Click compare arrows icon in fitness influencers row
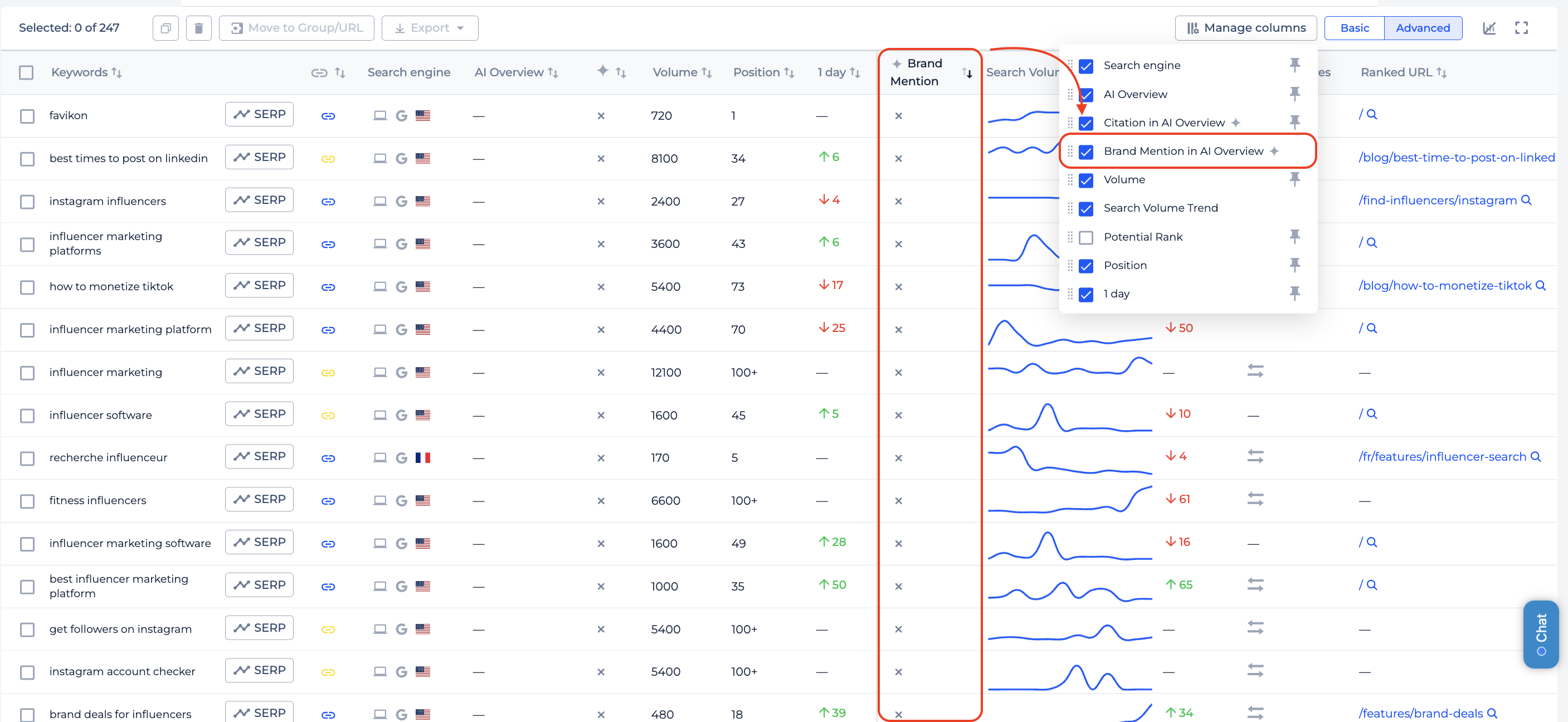This screenshot has height=722, width=1568. [1257, 499]
